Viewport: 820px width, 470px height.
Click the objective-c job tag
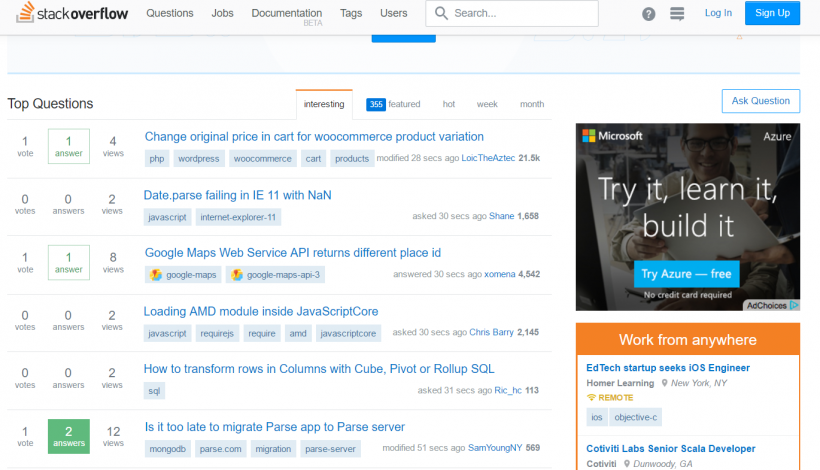[635, 417]
